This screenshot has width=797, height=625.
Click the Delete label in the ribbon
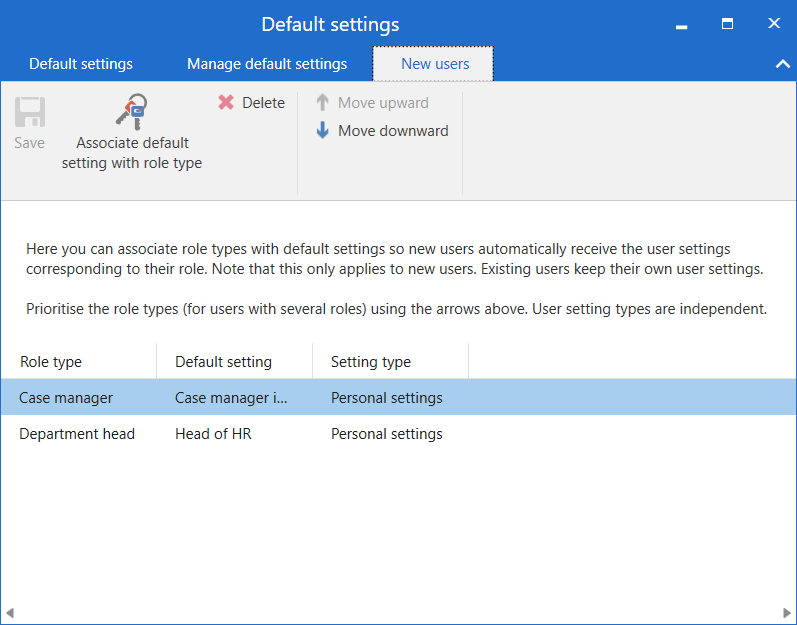click(263, 103)
